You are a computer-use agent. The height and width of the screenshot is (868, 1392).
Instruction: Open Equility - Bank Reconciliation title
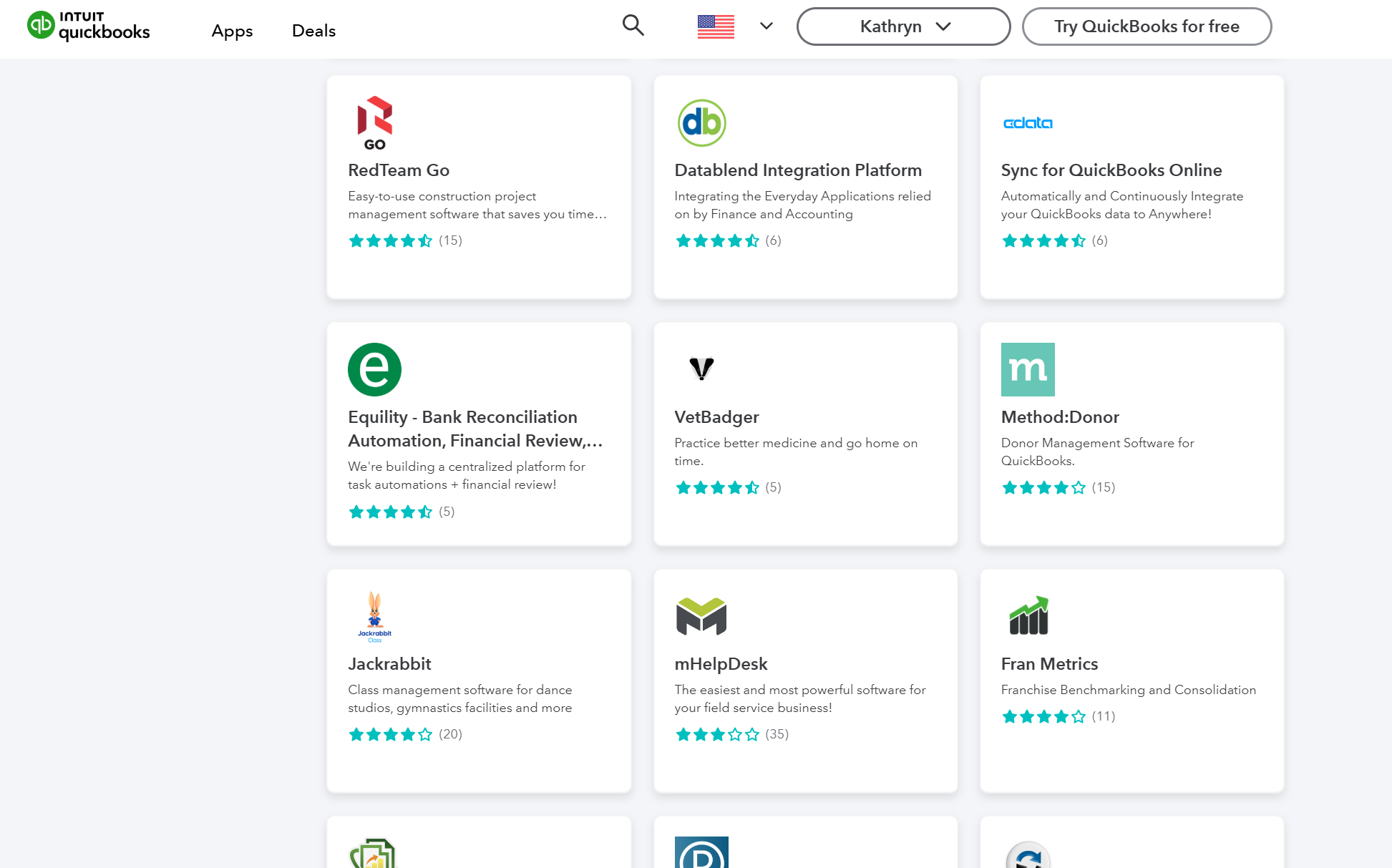(475, 429)
